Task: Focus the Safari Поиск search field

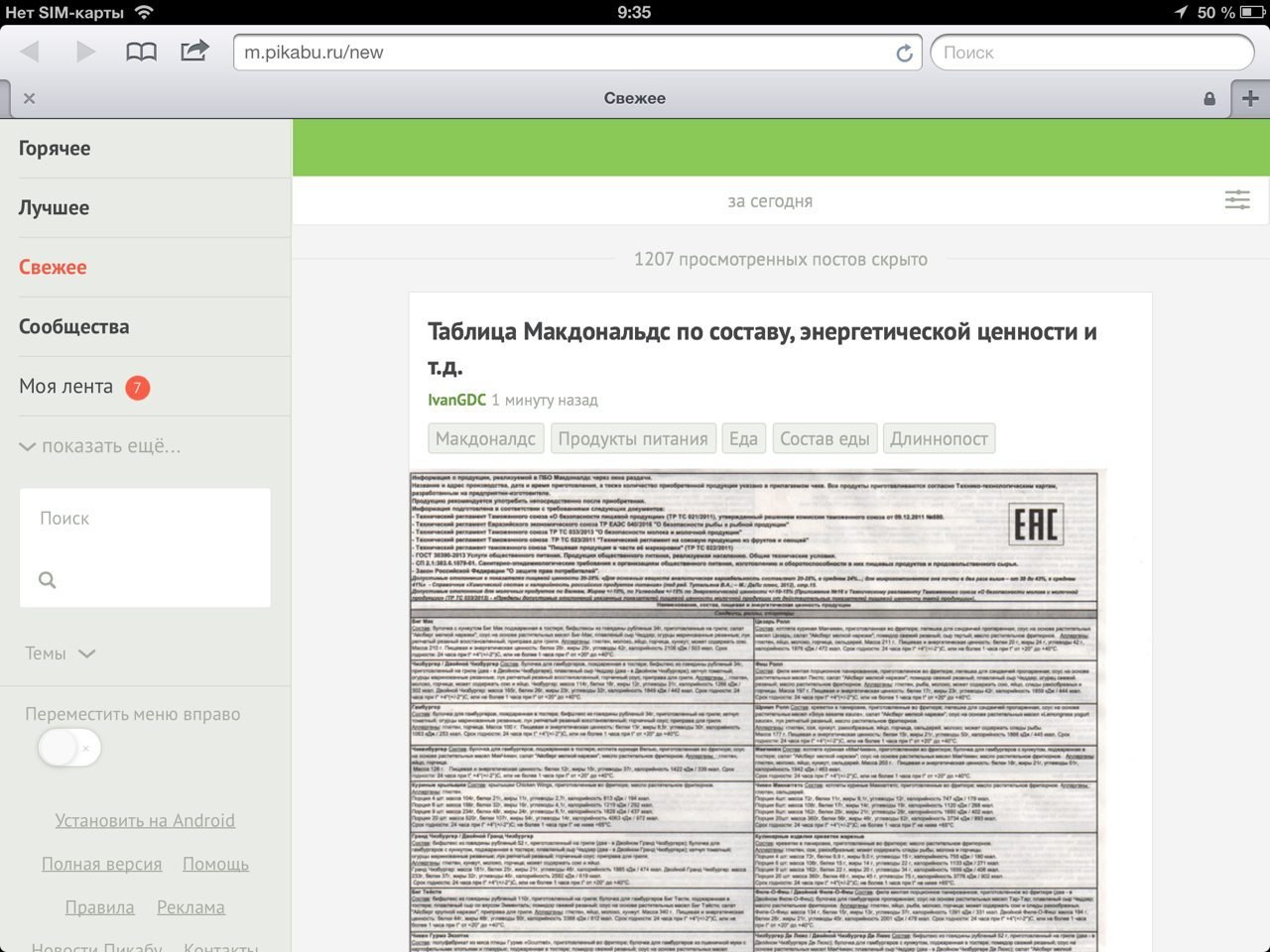Action: click(x=1092, y=53)
